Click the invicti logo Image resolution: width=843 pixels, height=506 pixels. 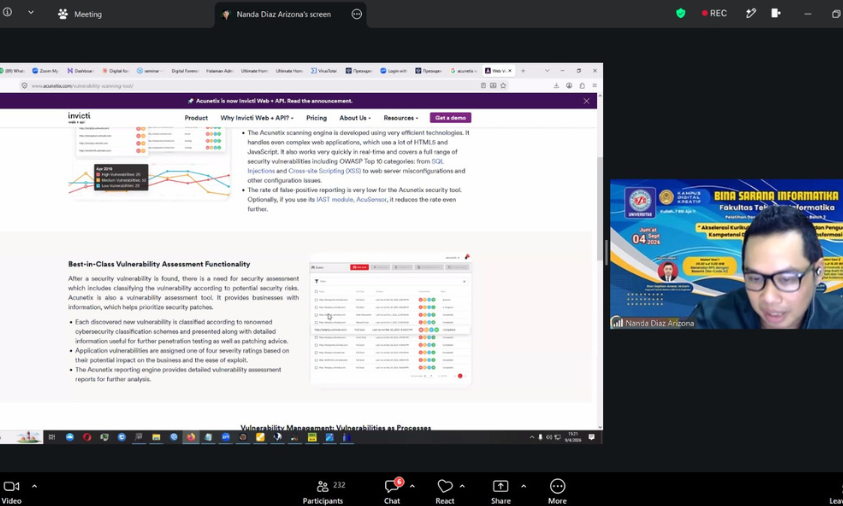[79, 117]
